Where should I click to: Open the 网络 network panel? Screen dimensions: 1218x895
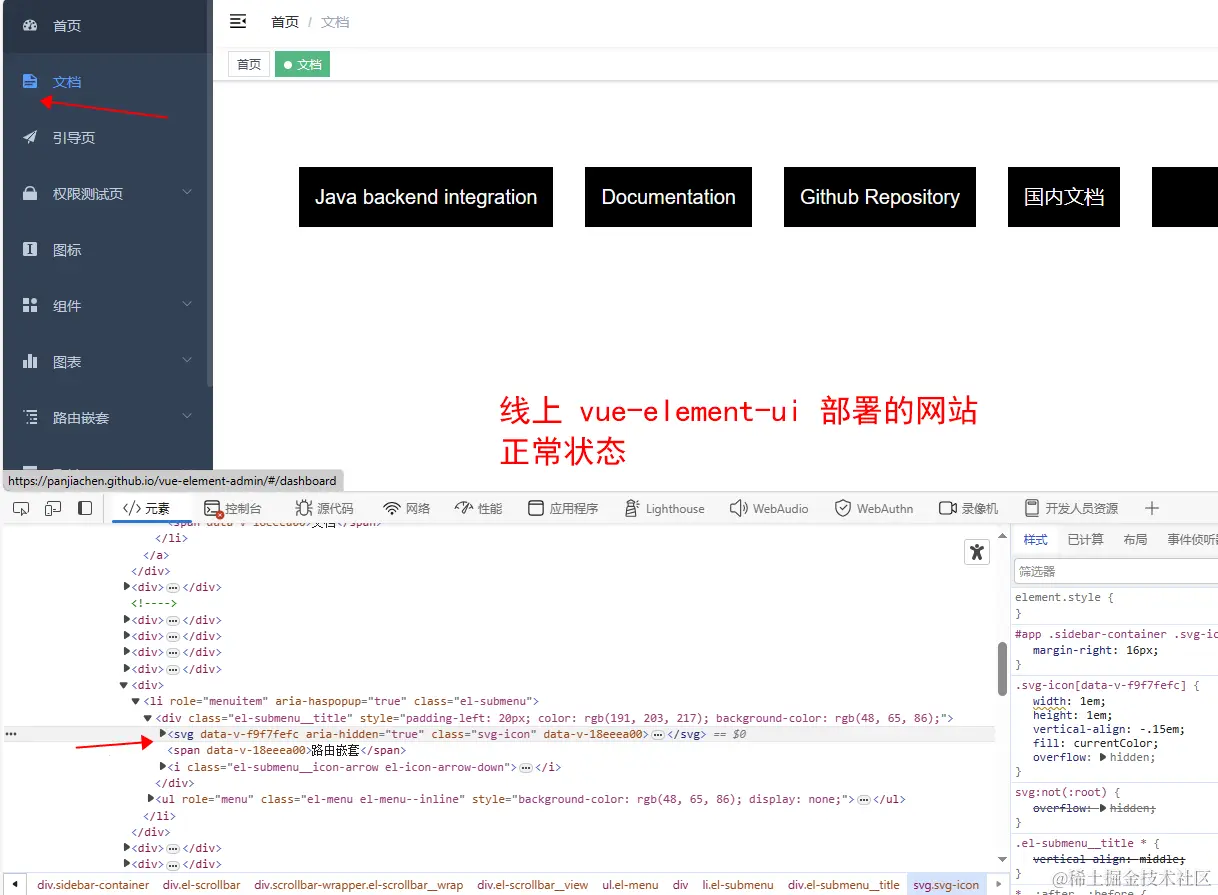click(x=407, y=509)
